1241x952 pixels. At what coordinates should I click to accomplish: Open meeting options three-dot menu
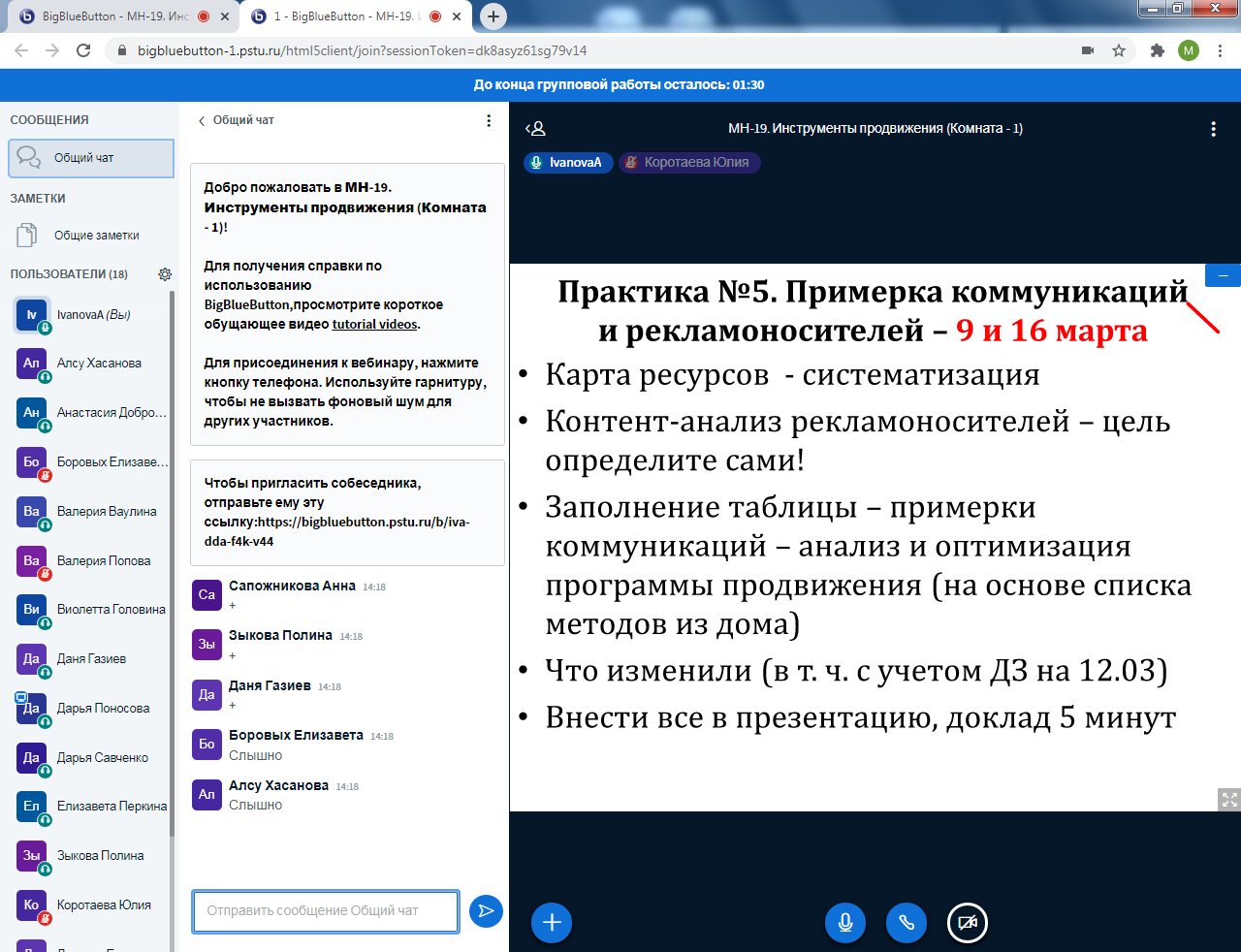coord(1213,129)
